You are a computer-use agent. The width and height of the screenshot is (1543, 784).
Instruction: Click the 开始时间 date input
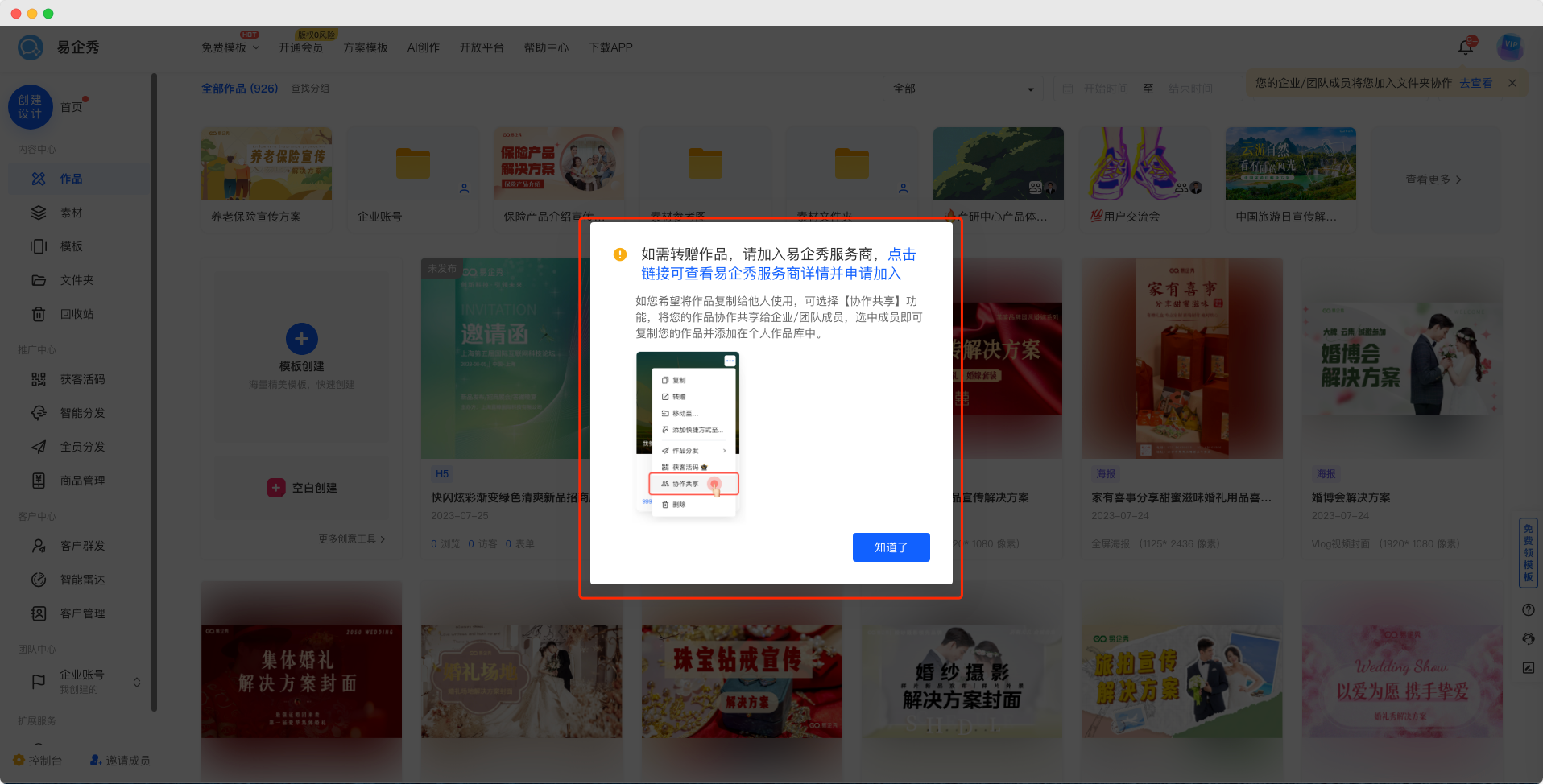point(1105,89)
